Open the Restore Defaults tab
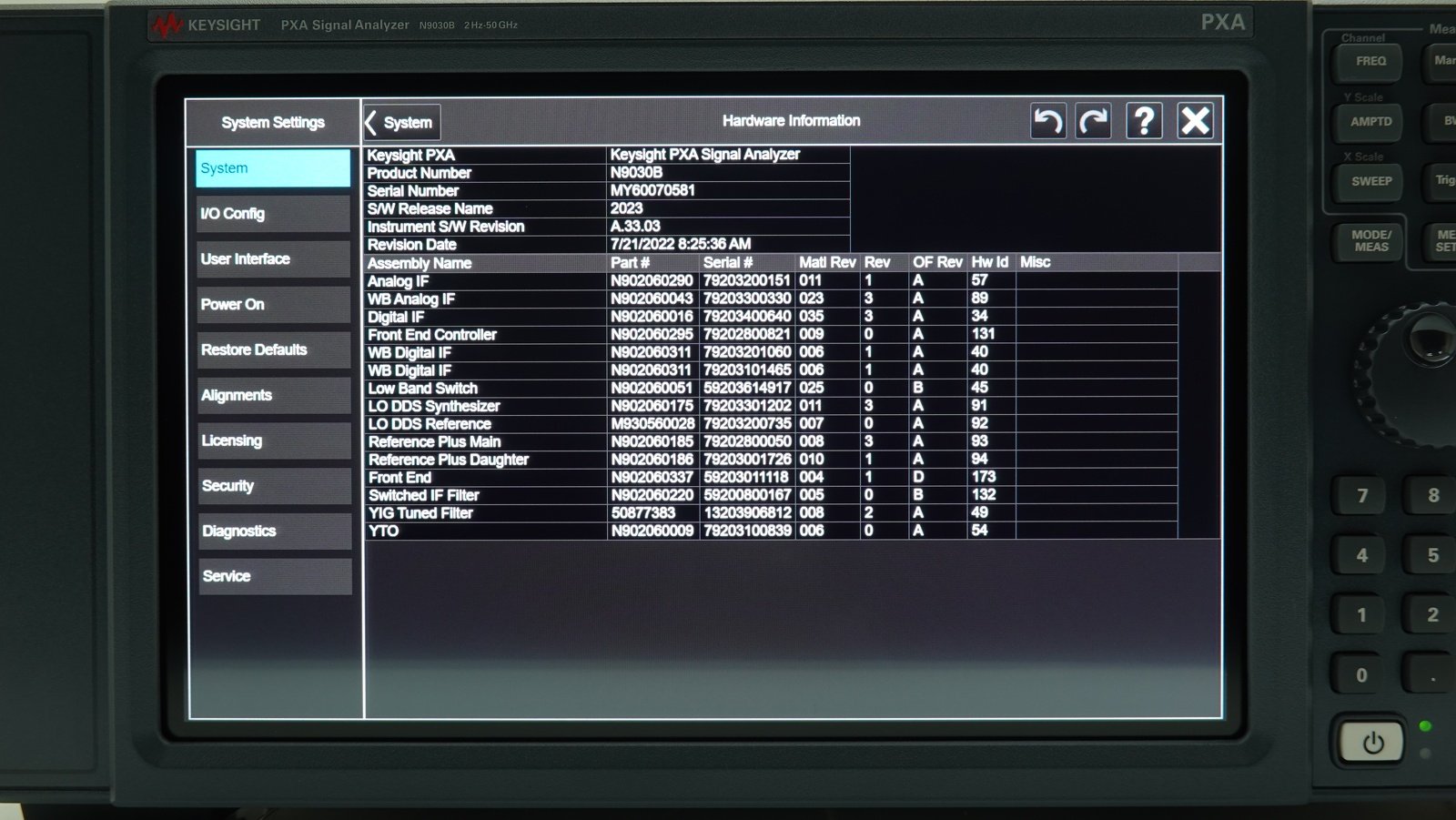The width and height of the screenshot is (1456, 820). (x=273, y=349)
